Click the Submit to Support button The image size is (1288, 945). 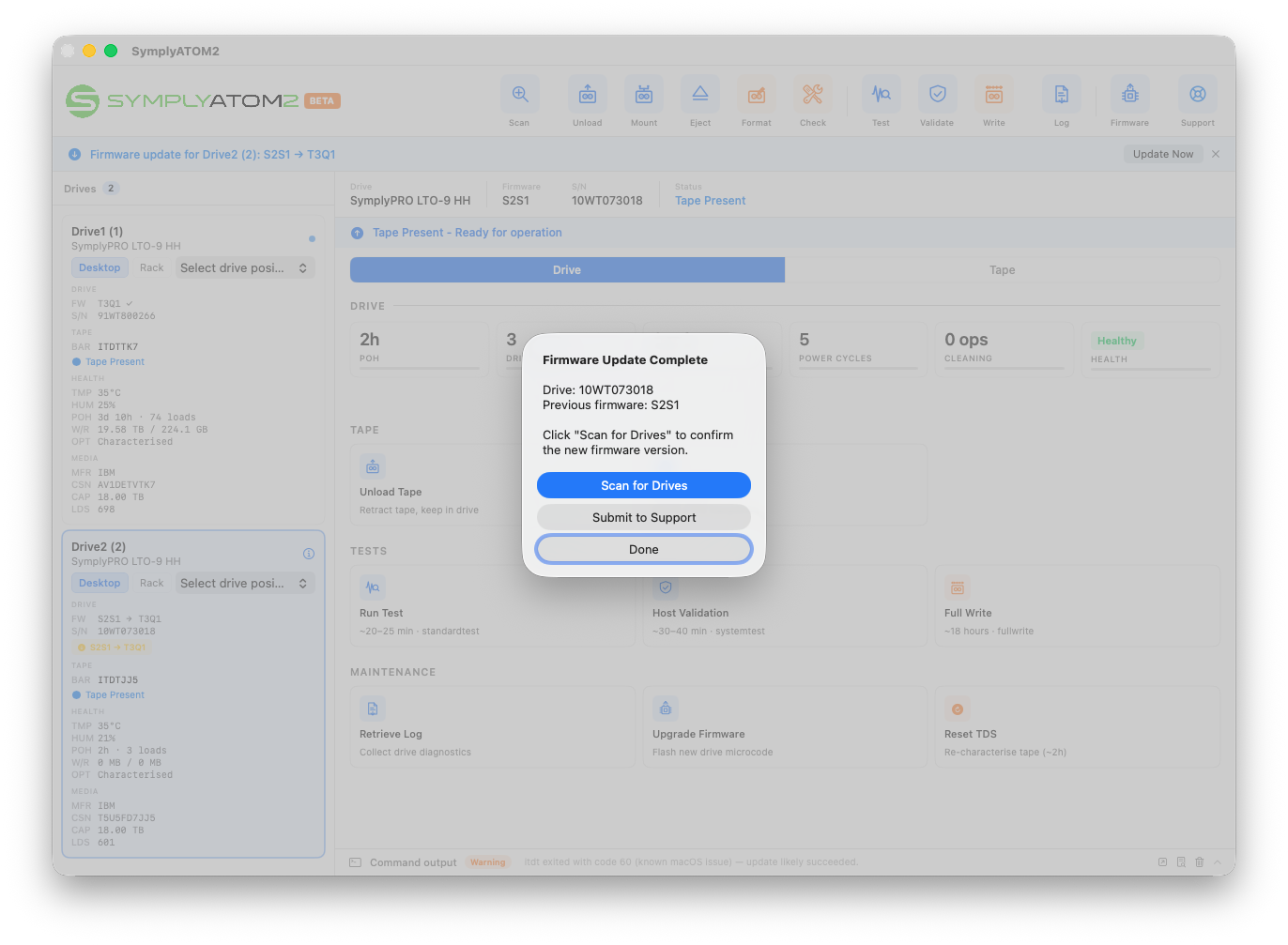tap(644, 517)
